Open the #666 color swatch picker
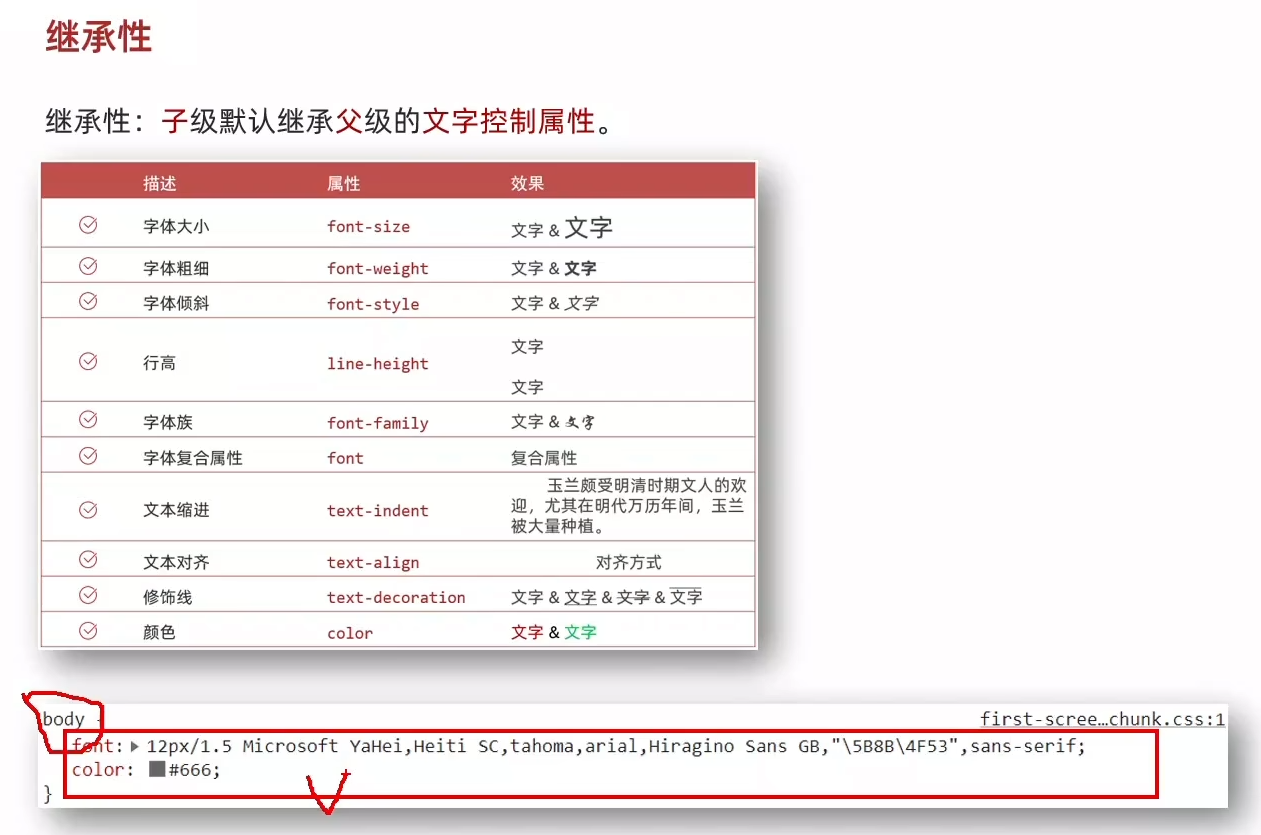 (x=156, y=770)
